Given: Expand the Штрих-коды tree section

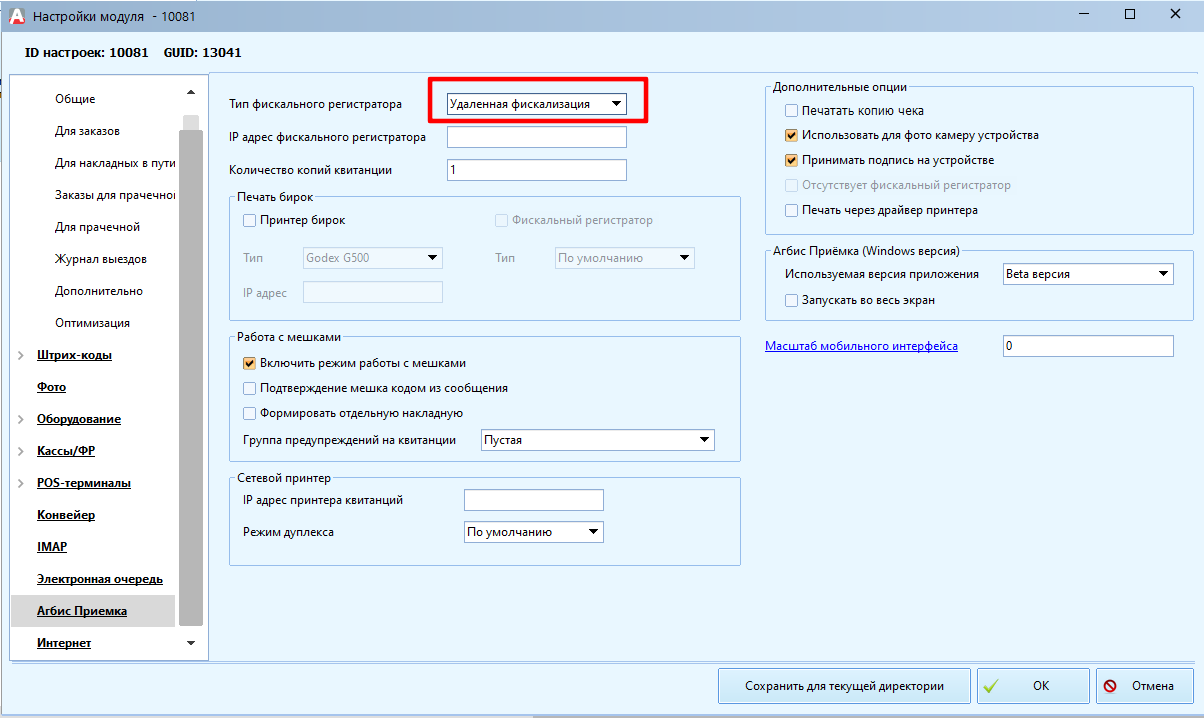Looking at the screenshot, I should 22,355.
